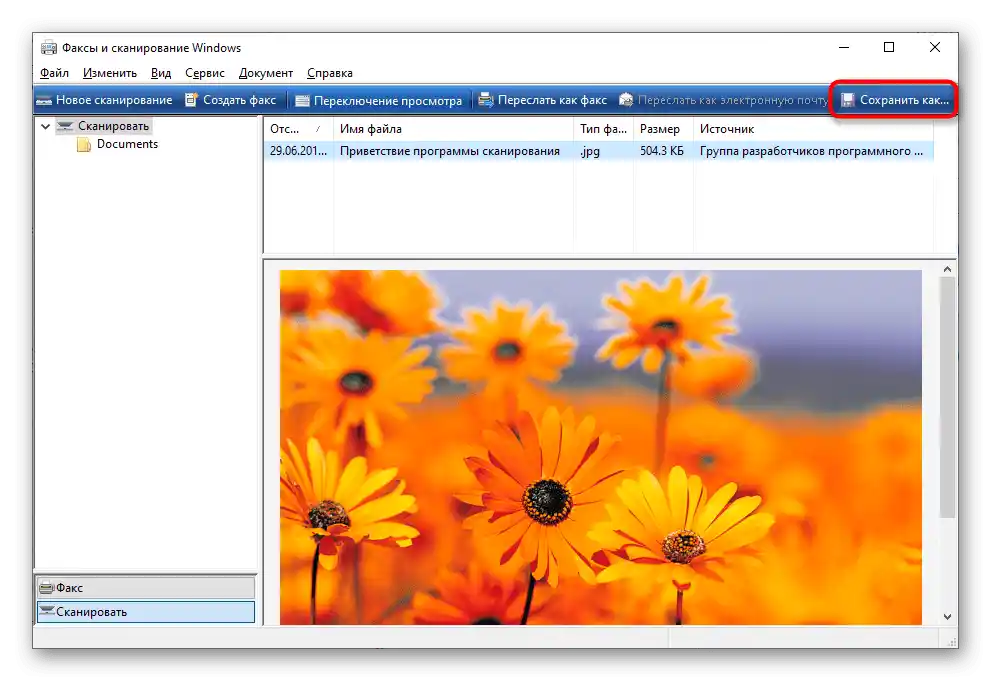Open the Изменить menu

(110, 73)
